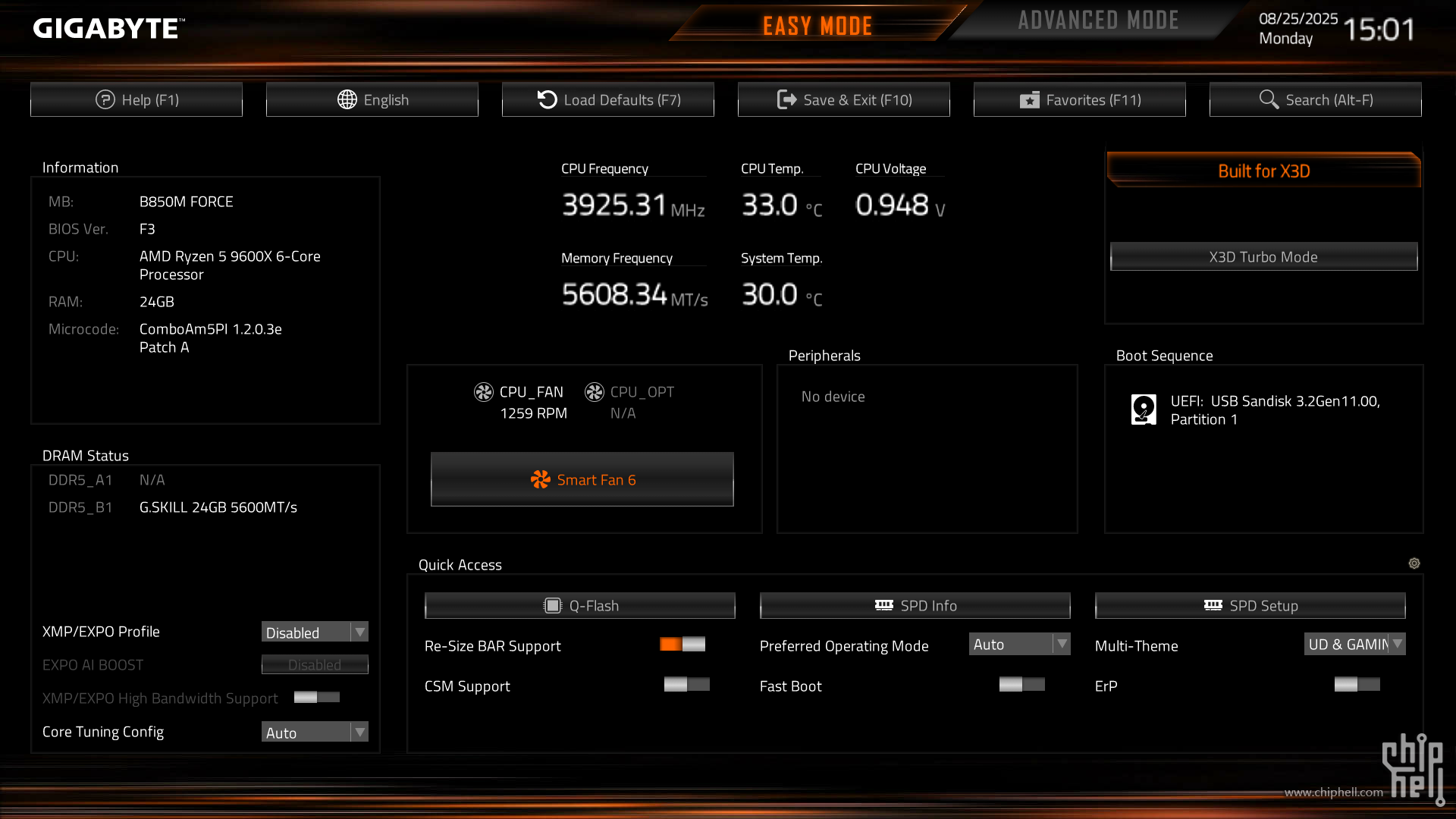Open the Multi-Theme dropdown
The image size is (1456, 819).
pyautogui.click(x=1354, y=644)
